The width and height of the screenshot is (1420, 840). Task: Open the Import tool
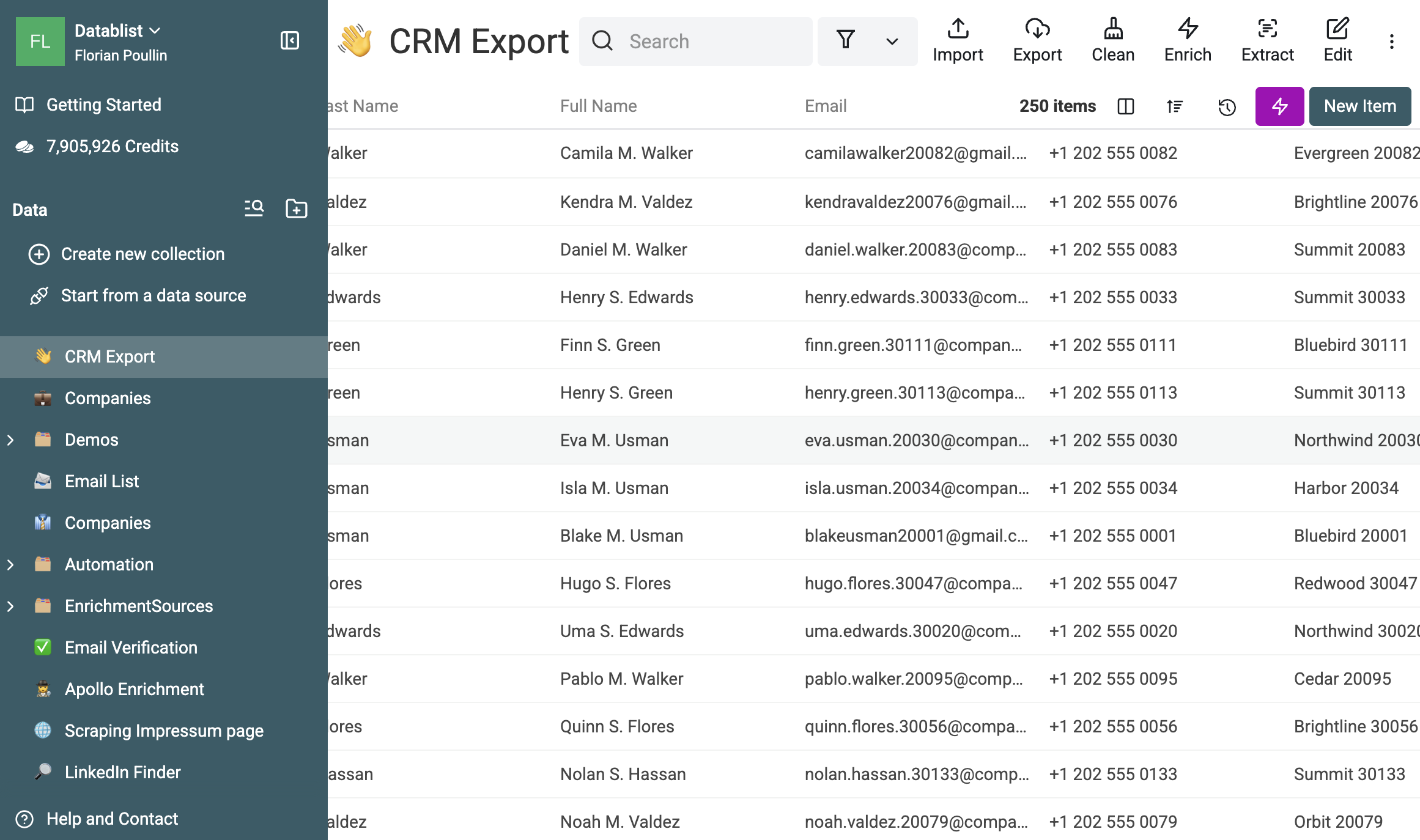(958, 41)
